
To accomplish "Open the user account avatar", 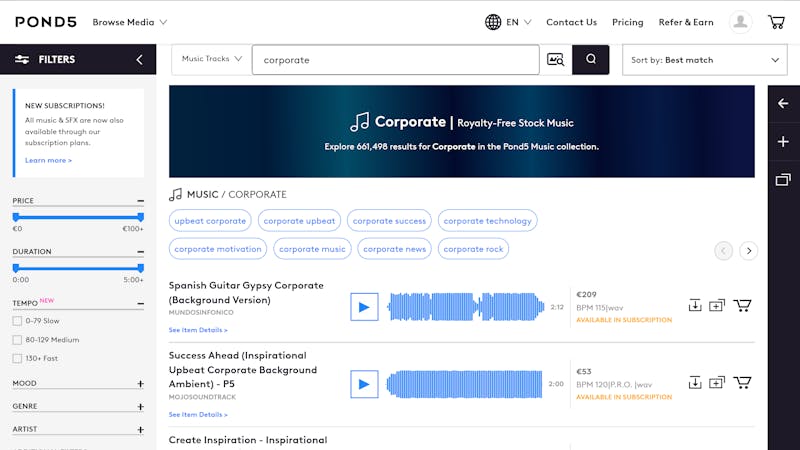I will click(x=740, y=22).
